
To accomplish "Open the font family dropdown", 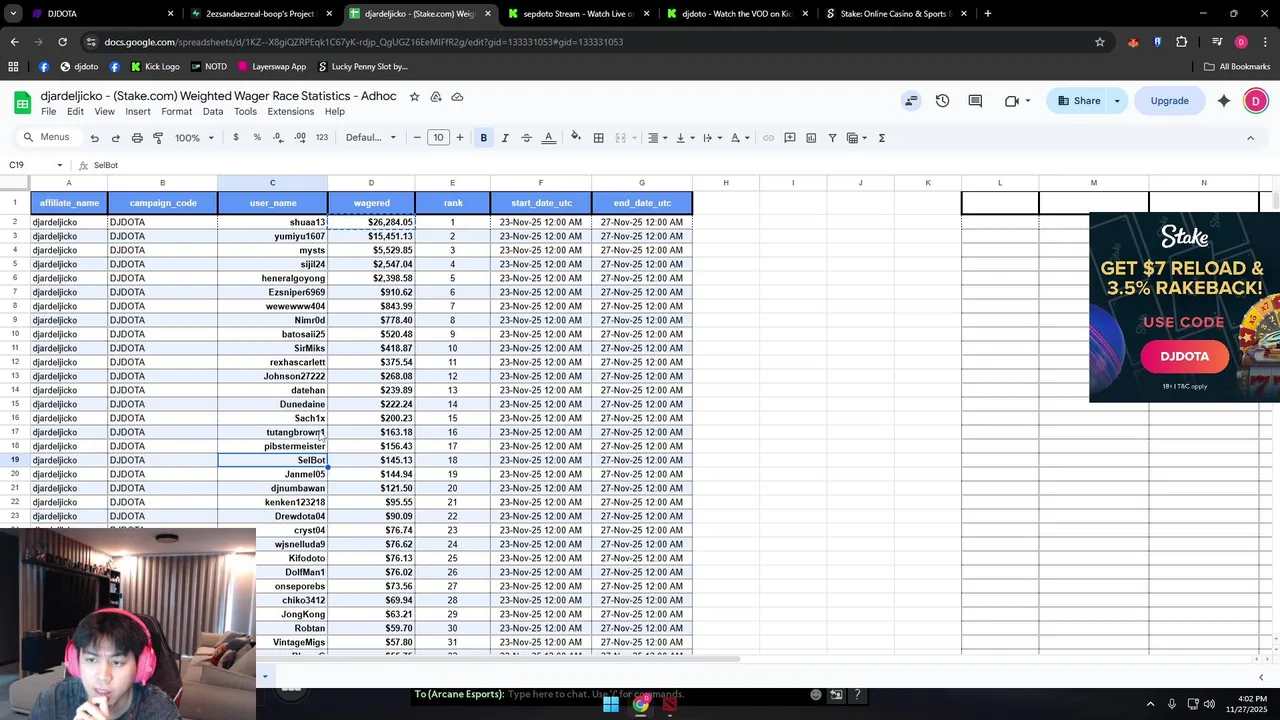I will 371,138.
